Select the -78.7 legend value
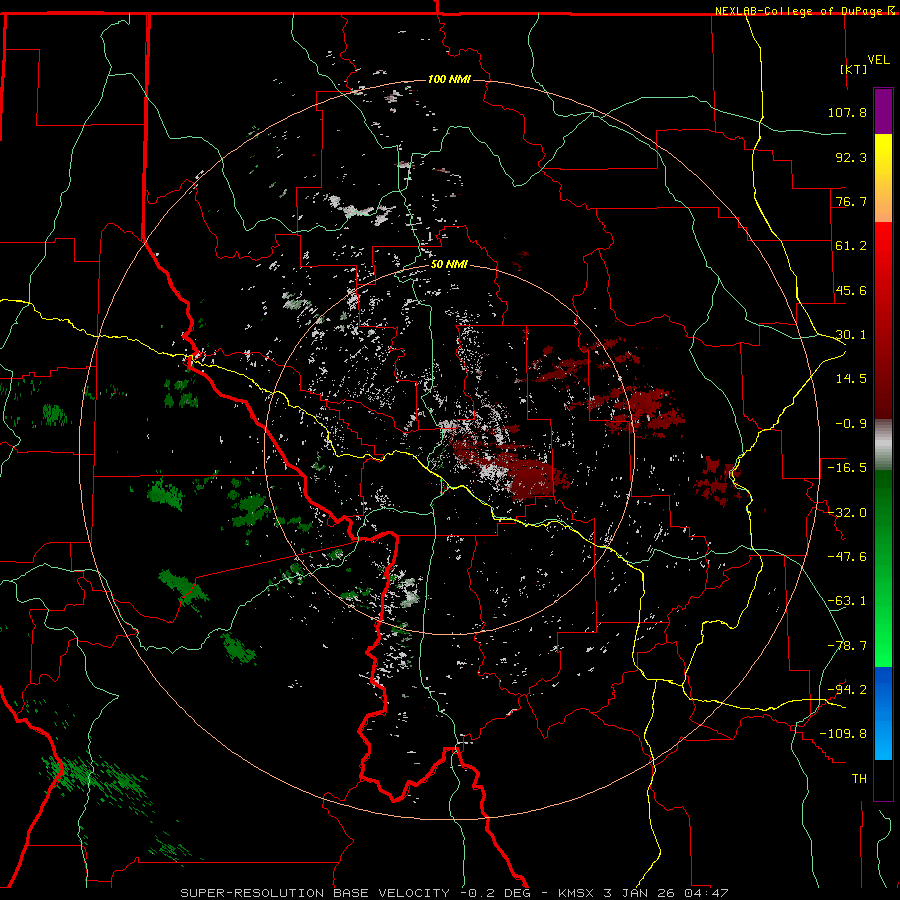The height and width of the screenshot is (900, 900). point(847,646)
